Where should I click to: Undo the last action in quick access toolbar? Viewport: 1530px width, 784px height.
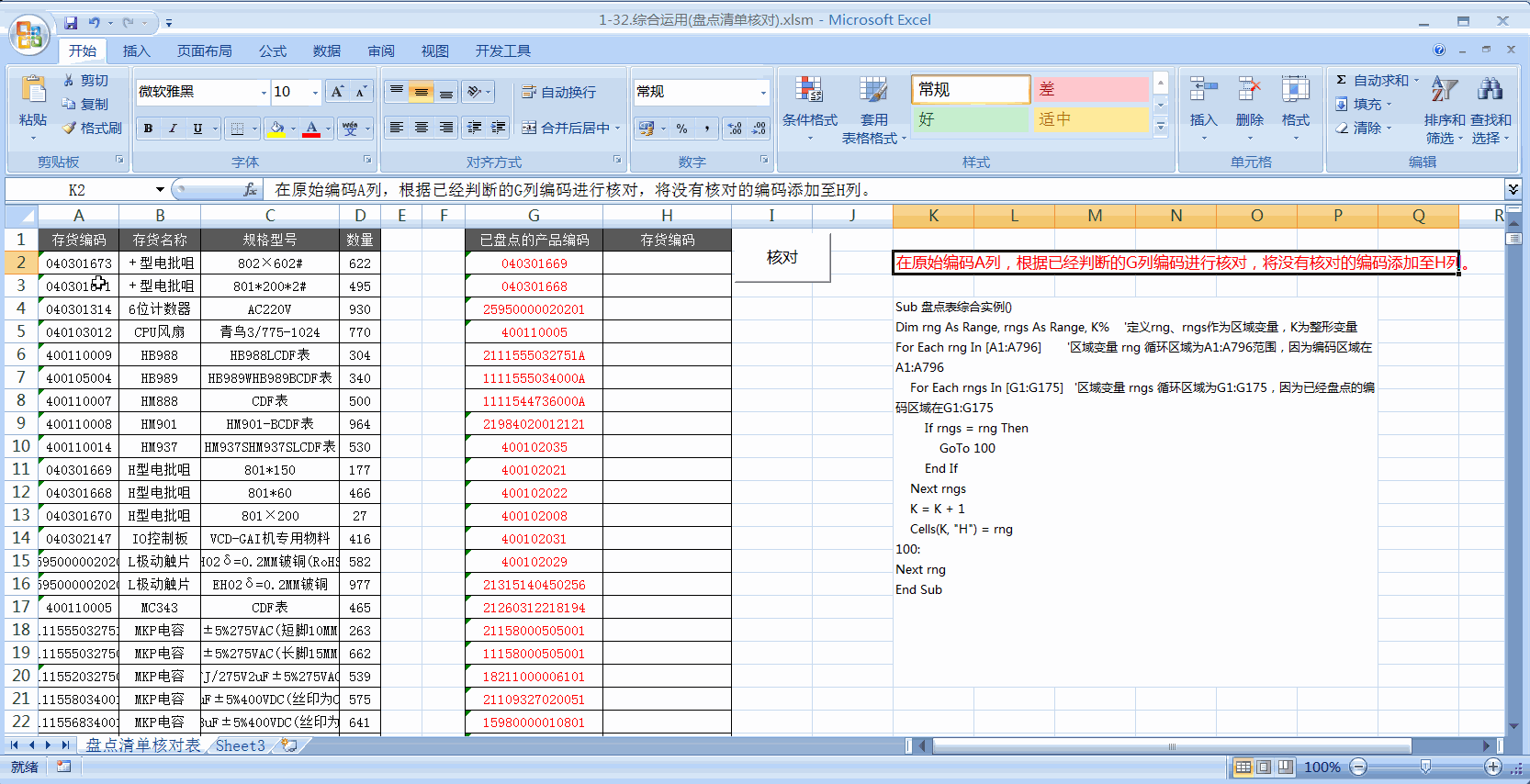[95, 22]
